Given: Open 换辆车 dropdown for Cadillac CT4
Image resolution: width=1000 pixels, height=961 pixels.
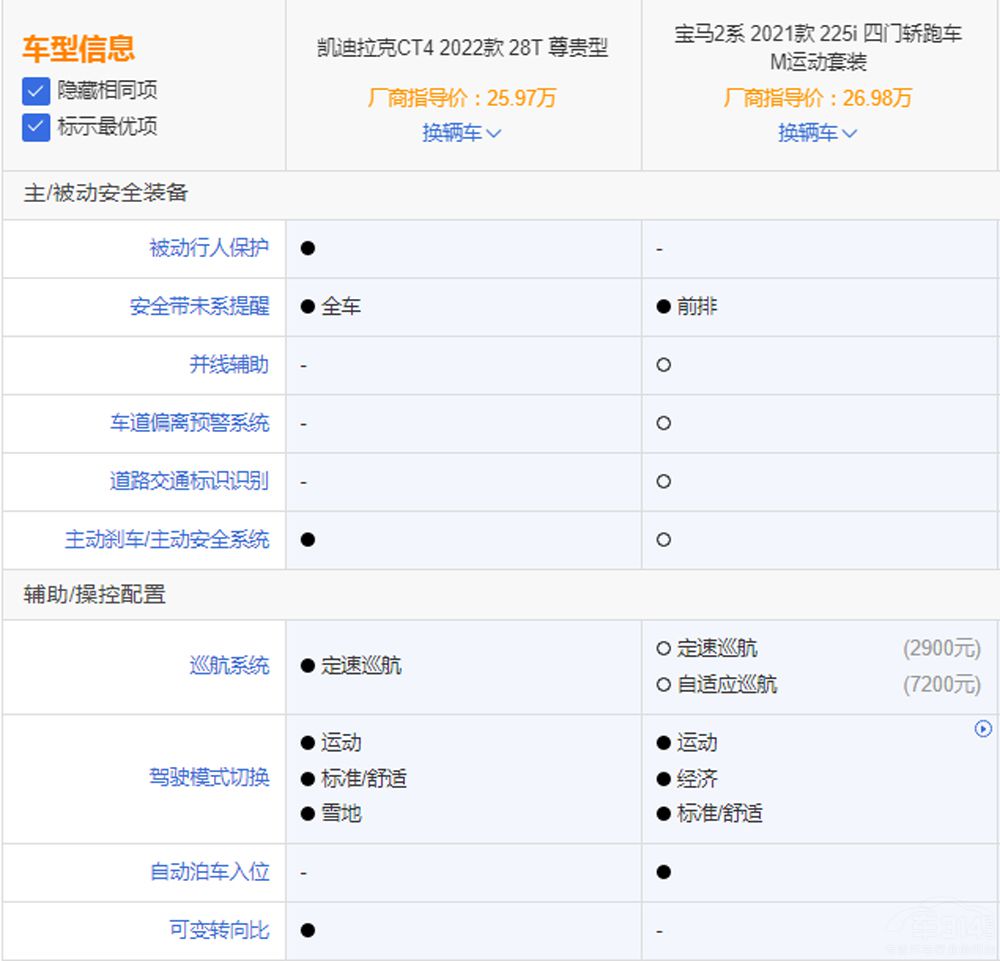Looking at the screenshot, I should 462,133.
